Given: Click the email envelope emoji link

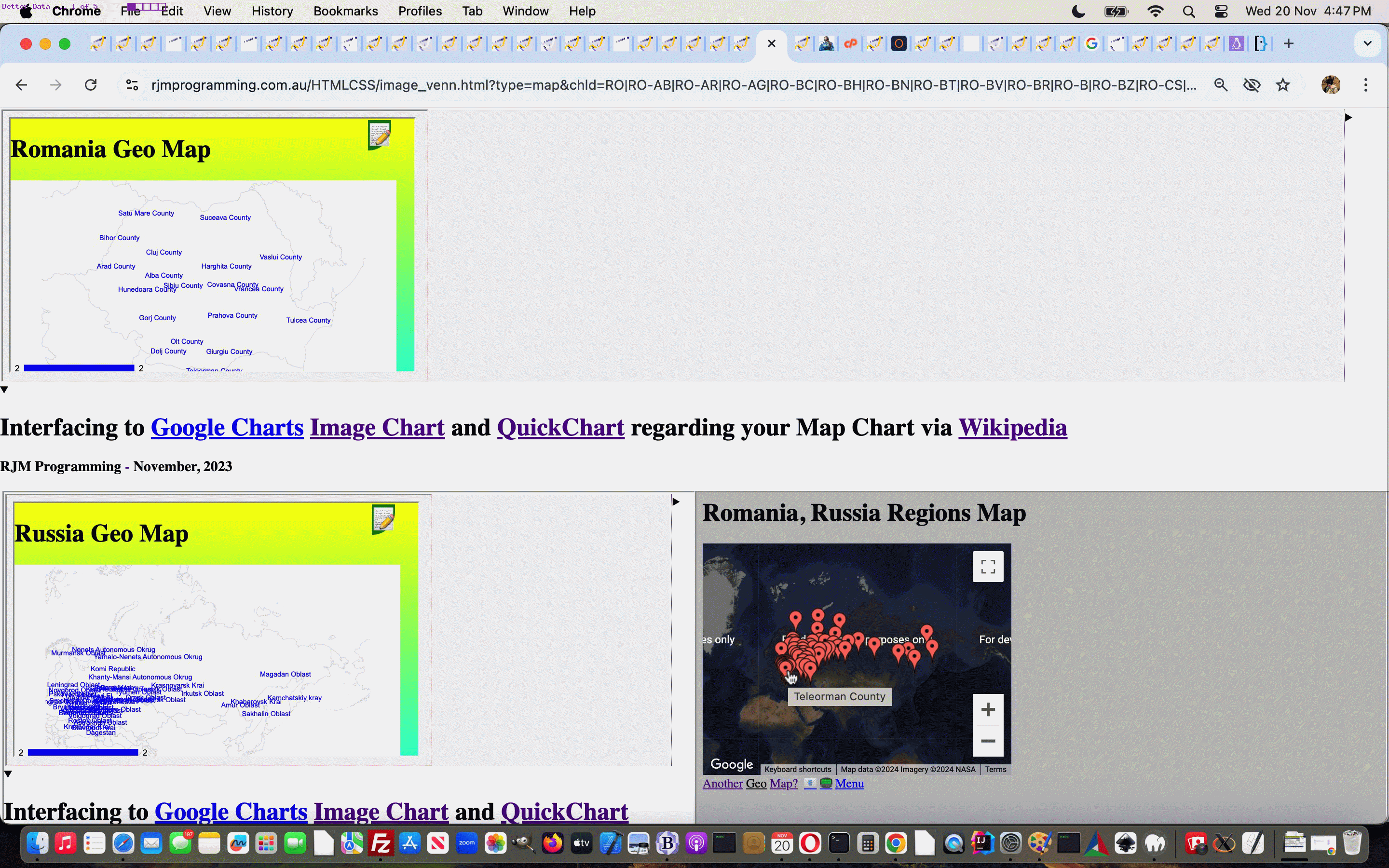Looking at the screenshot, I should 810,784.
